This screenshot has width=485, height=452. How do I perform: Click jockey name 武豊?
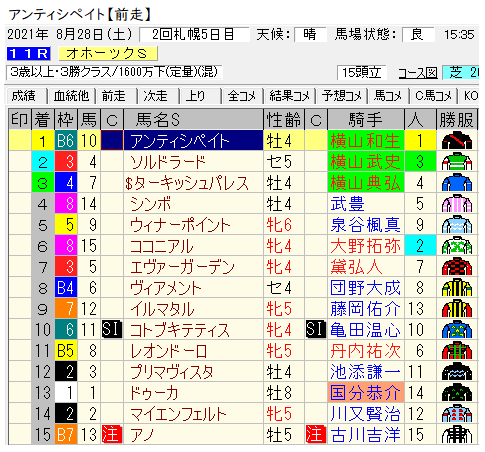click(347, 204)
